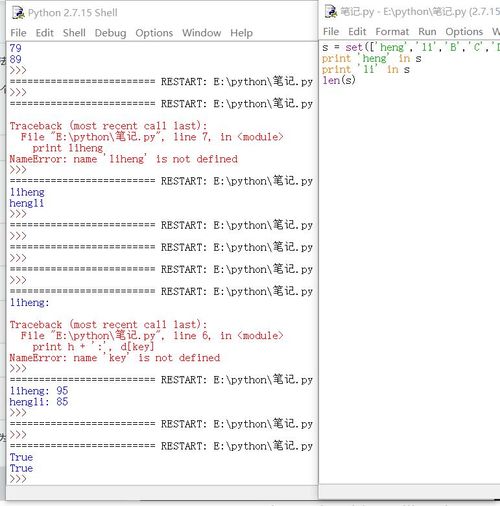Click the len(s) line in the editor
This screenshot has height=506, width=500.
pos(339,80)
